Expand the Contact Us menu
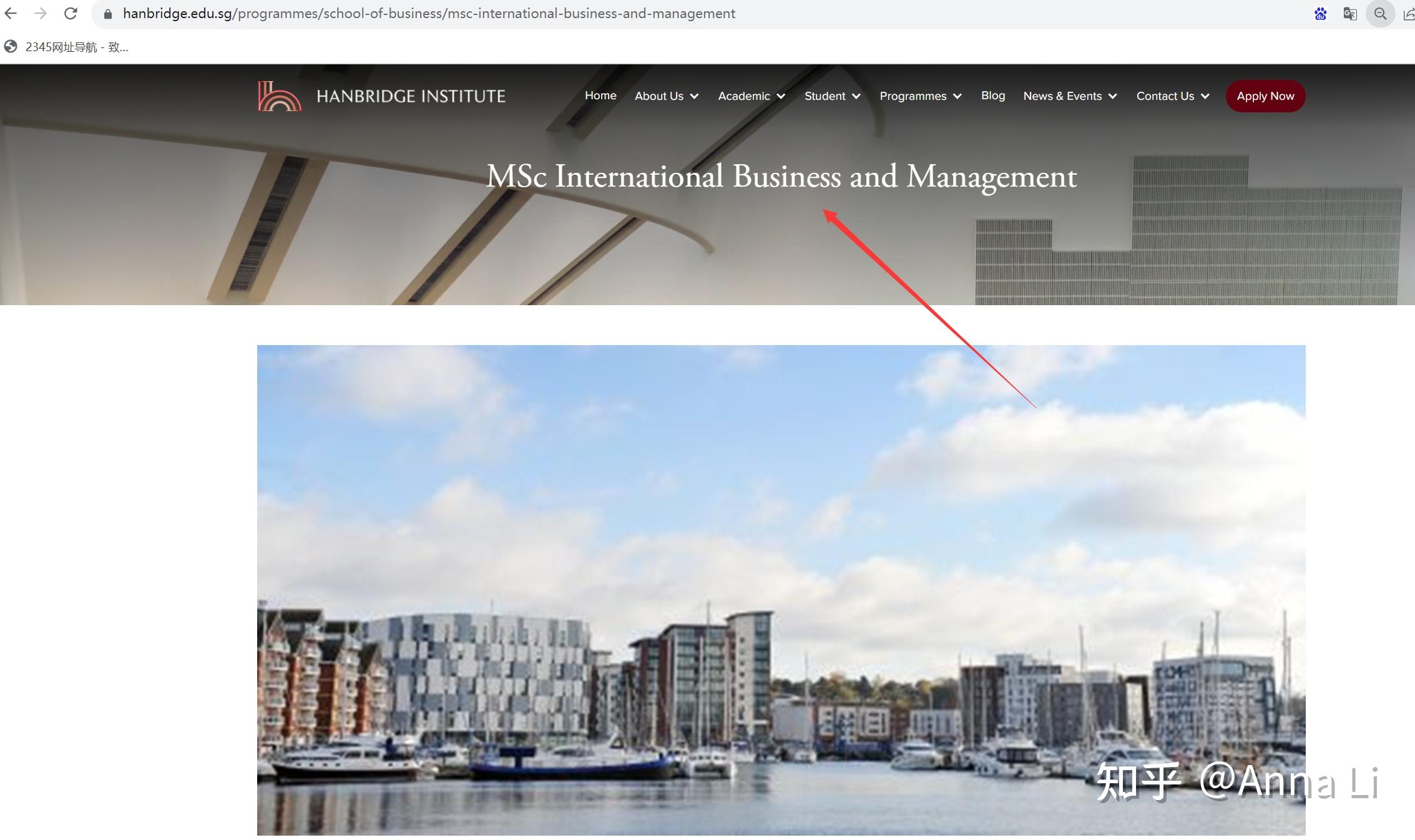Screen dimensions: 1415x840 [1173, 96]
